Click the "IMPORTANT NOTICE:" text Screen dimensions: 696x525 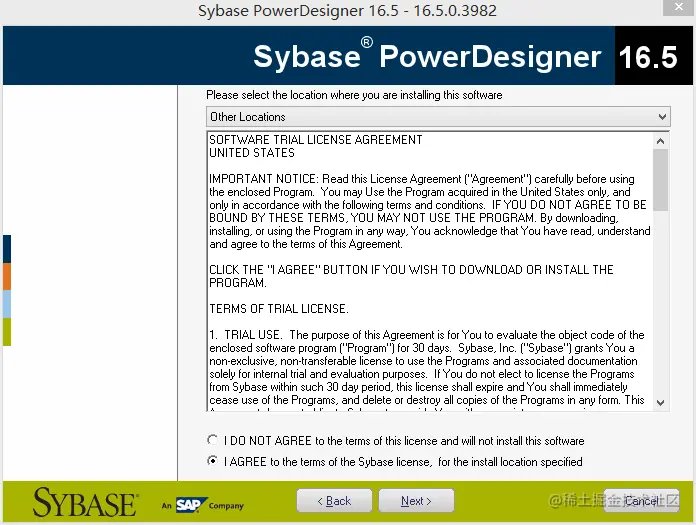(x=264, y=179)
